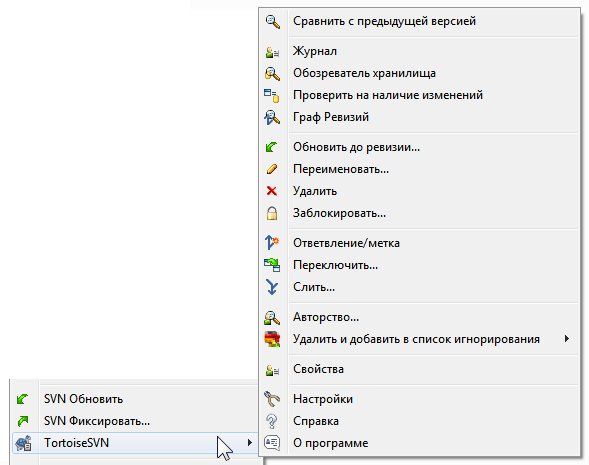This screenshot has width=589, height=465.
Task: Open 'Настройки' from the menu
Action: point(419,399)
